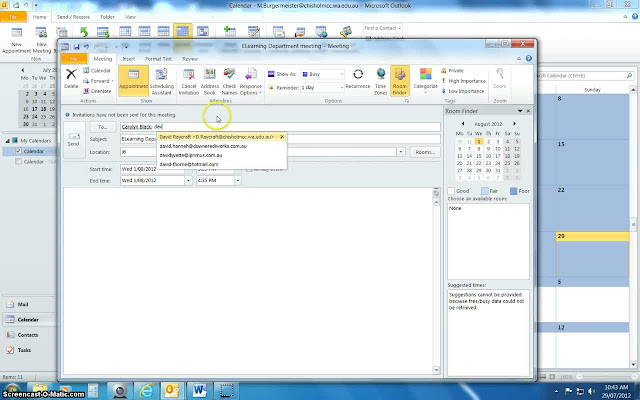Run Check Names on attendees
The width and height of the screenshot is (640, 400).
(229, 81)
